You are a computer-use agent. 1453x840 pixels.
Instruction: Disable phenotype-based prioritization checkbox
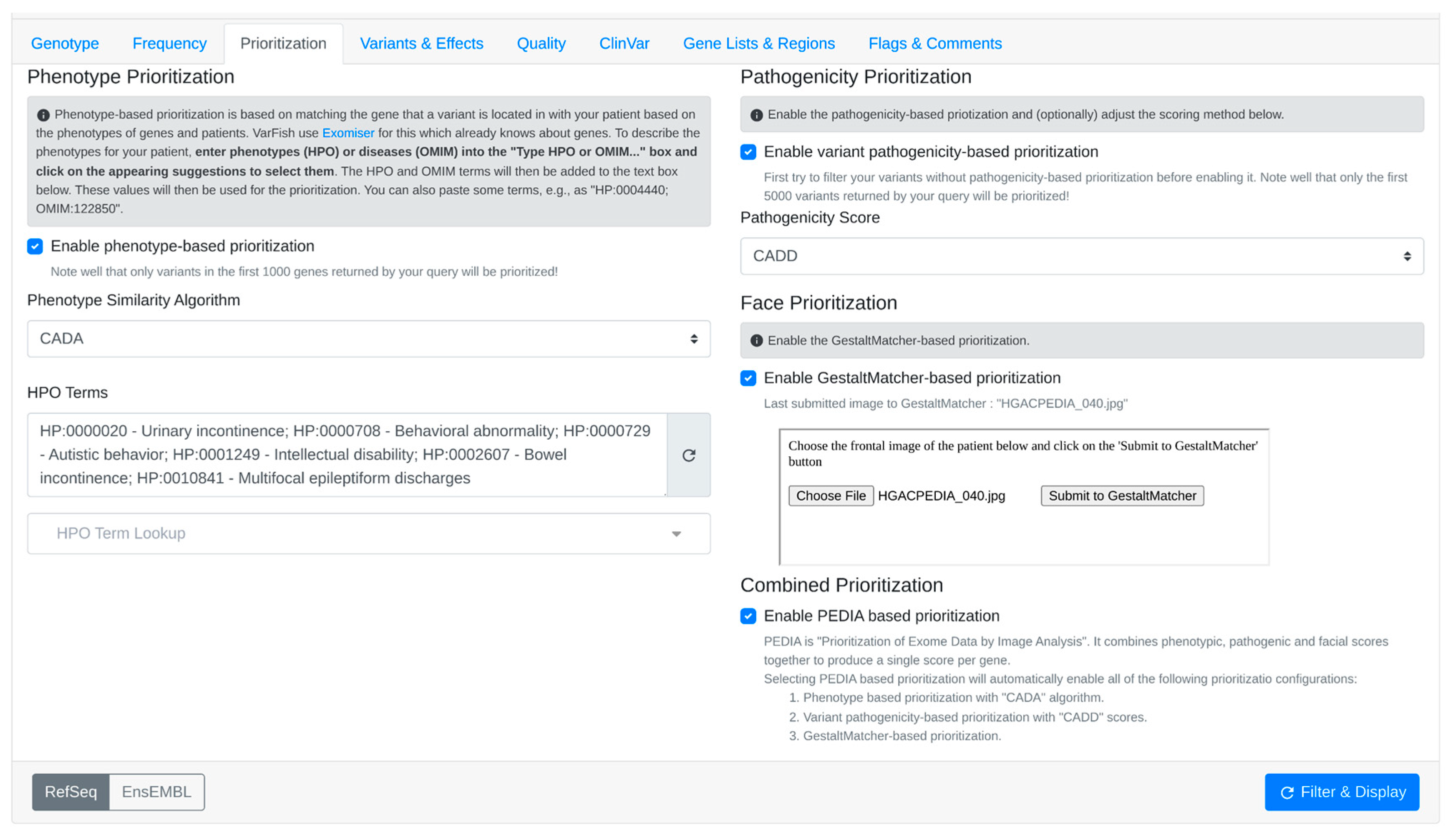tap(35, 246)
